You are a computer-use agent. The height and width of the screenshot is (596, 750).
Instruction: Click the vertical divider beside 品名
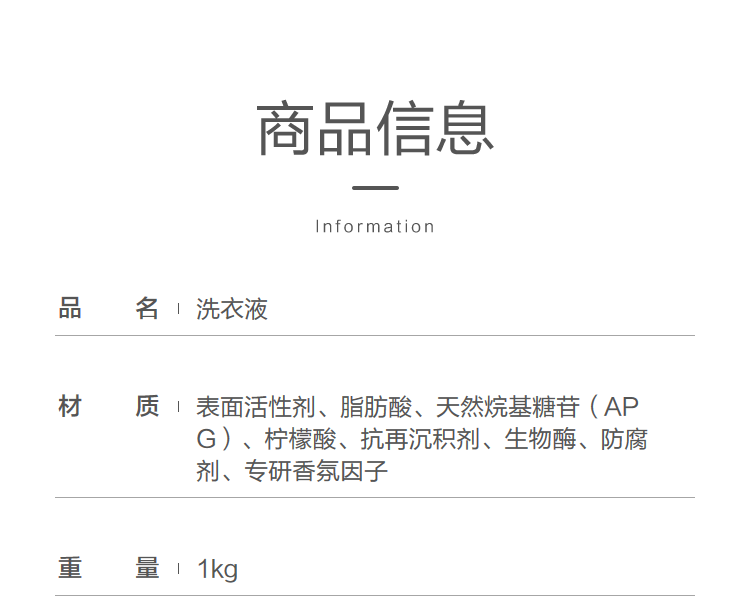[178, 309]
